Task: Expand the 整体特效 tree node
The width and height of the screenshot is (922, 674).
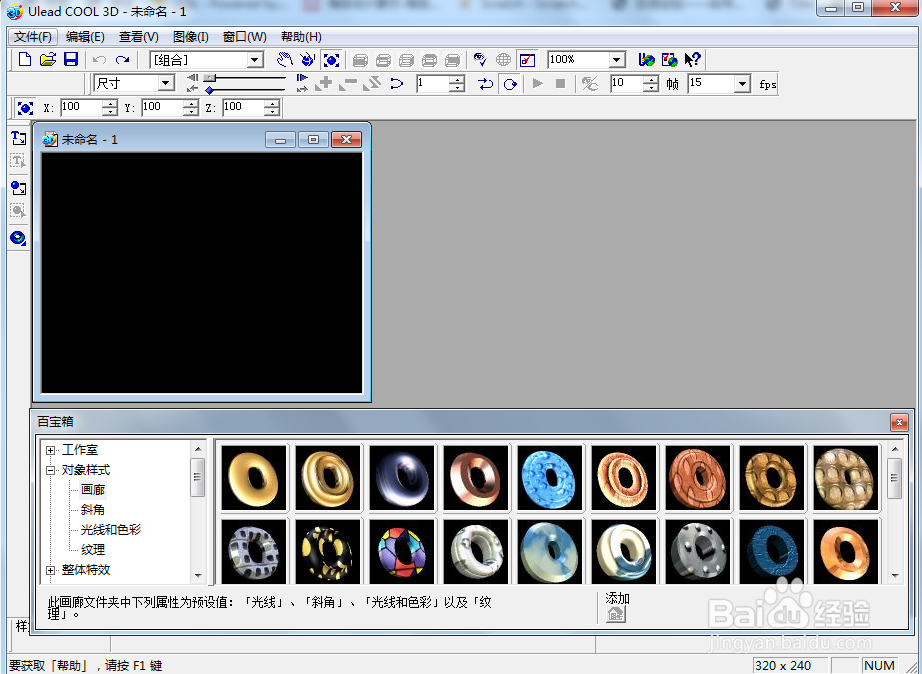Action: [51, 570]
